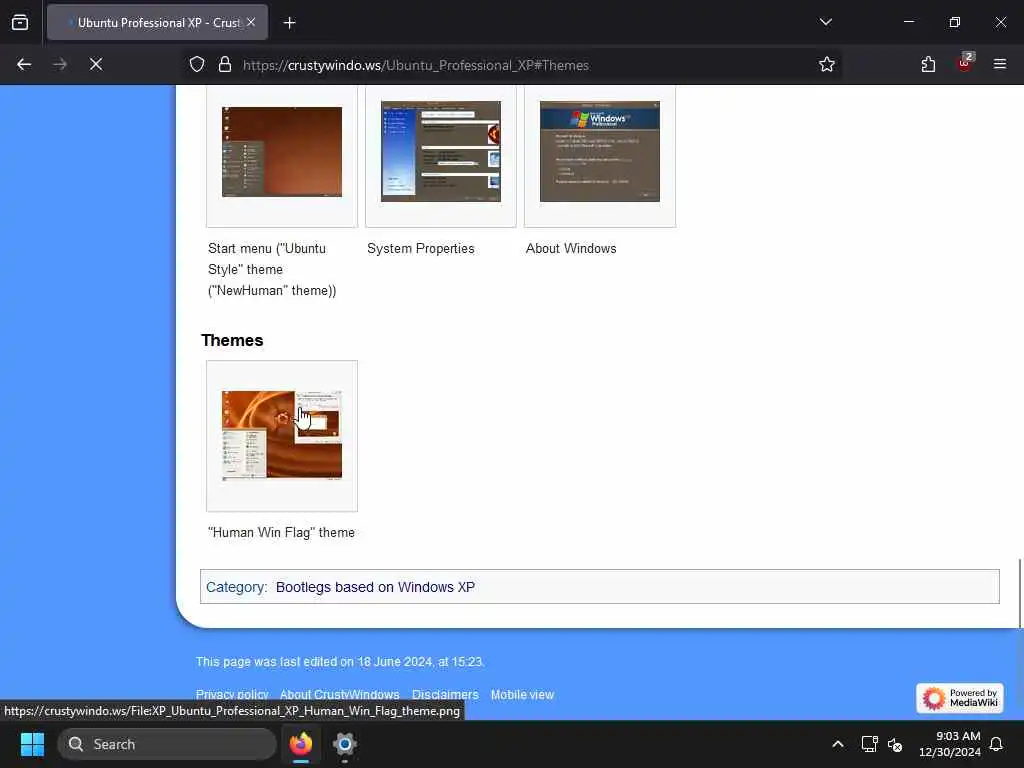
Task: Close the Ubuntu Professional XP tab
Action: click(x=251, y=22)
